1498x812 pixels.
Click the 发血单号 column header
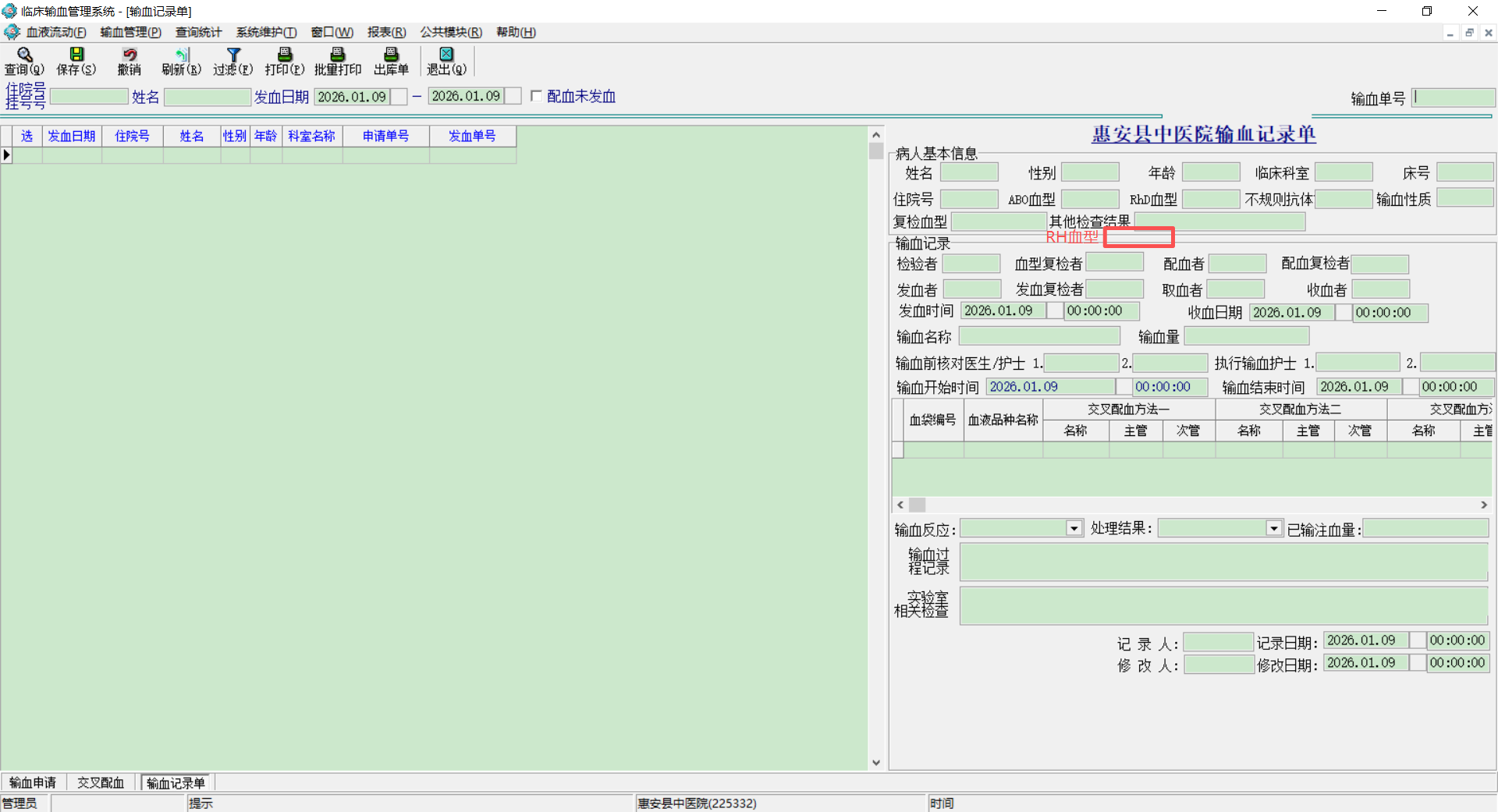click(x=472, y=136)
